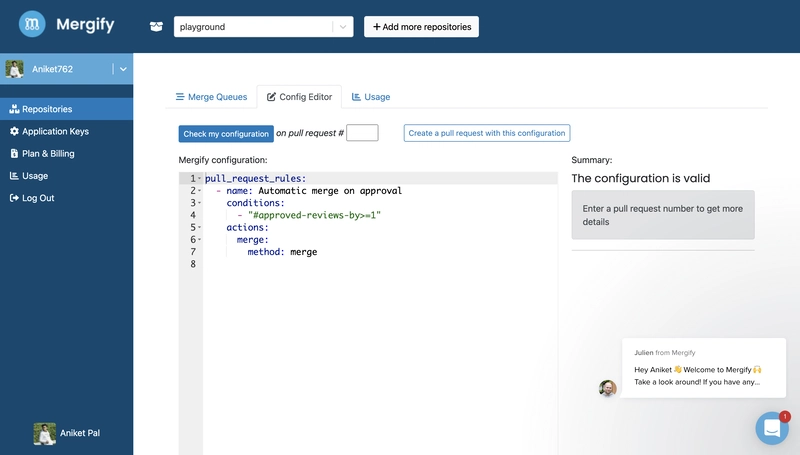
Task: Collapse the merge fold arrow on line 6
Action: click(x=199, y=240)
